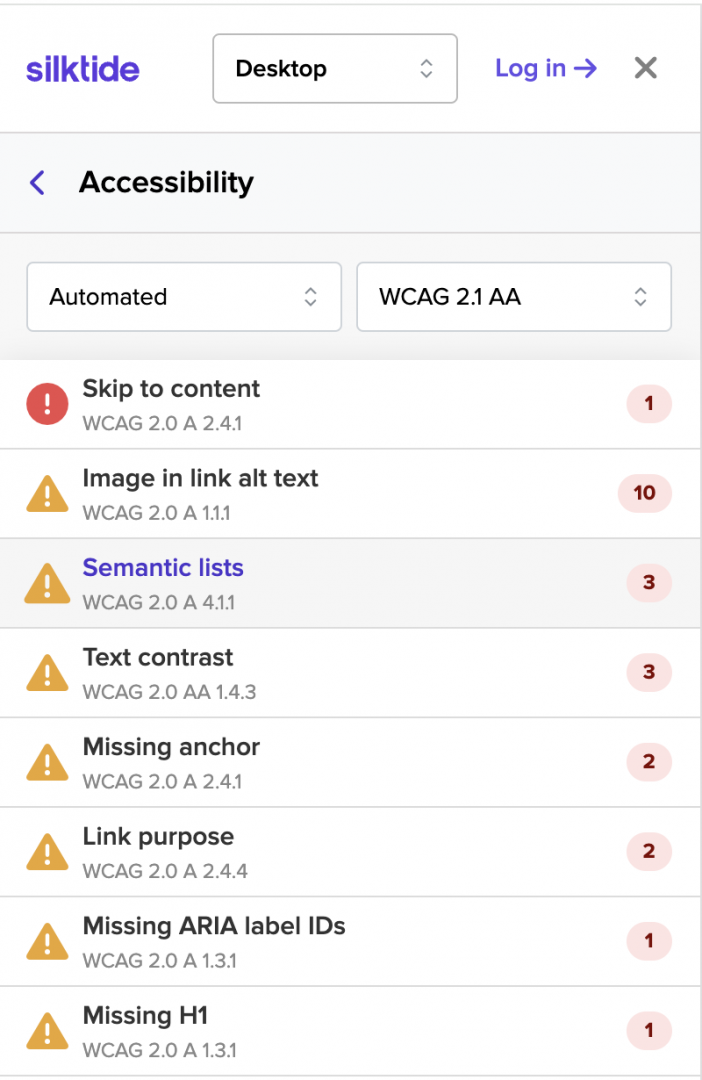Close the Silktide panel
702x1080 pixels.
pyautogui.click(x=645, y=68)
